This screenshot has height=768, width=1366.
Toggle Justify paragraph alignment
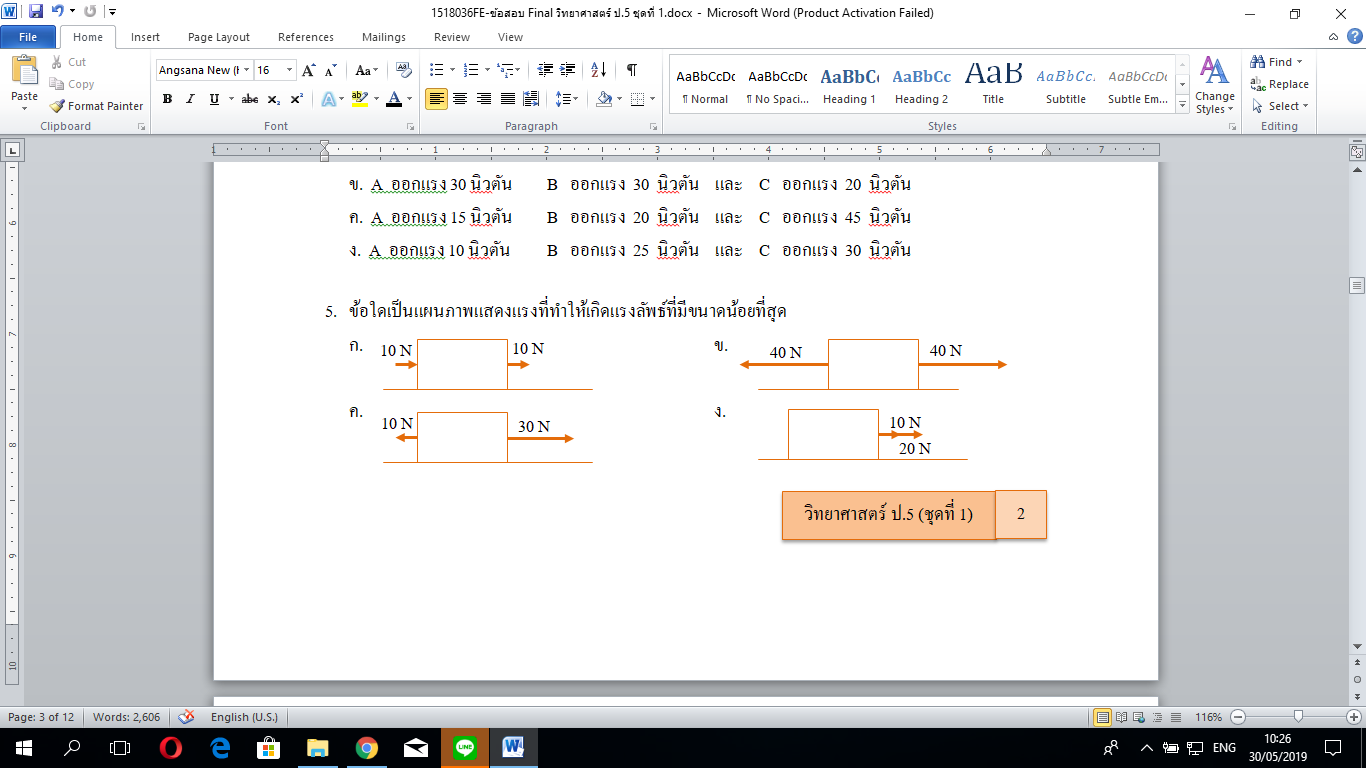(508, 99)
